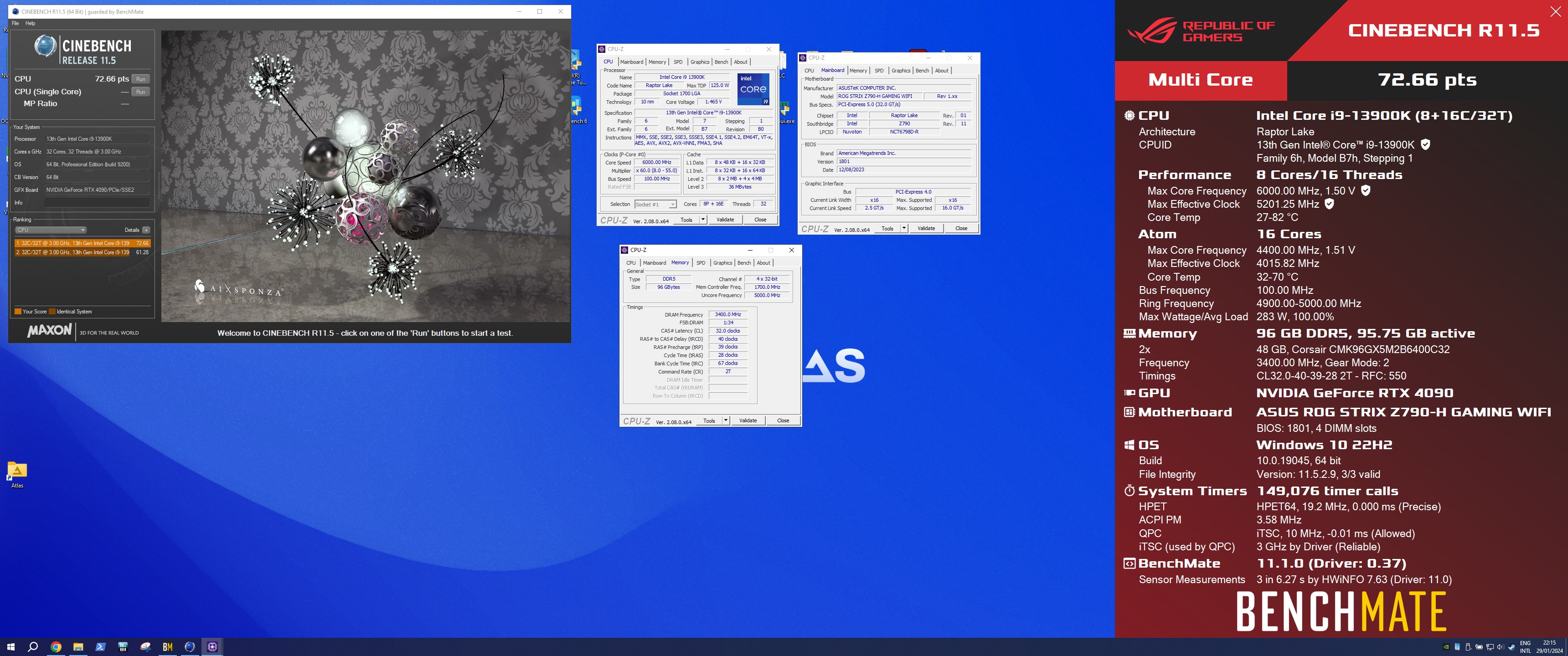Open volume speaker tray icon
The image size is (1568, 656).
[x=1501, y=647]
